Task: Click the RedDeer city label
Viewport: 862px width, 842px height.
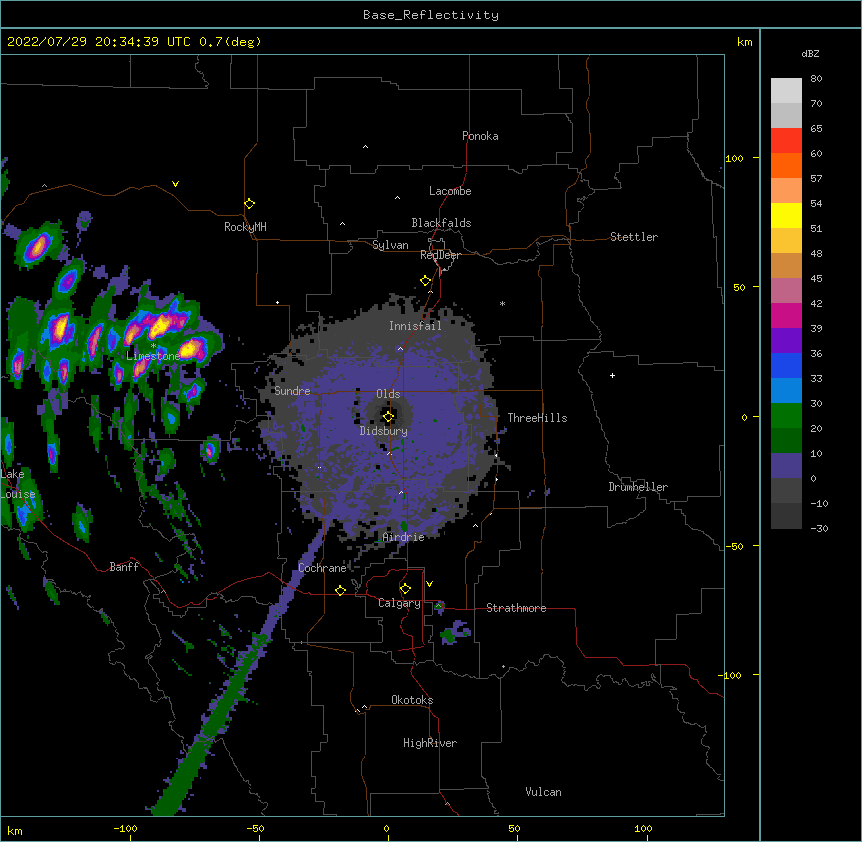Action: pyautogui.click(x=440, y=255)
